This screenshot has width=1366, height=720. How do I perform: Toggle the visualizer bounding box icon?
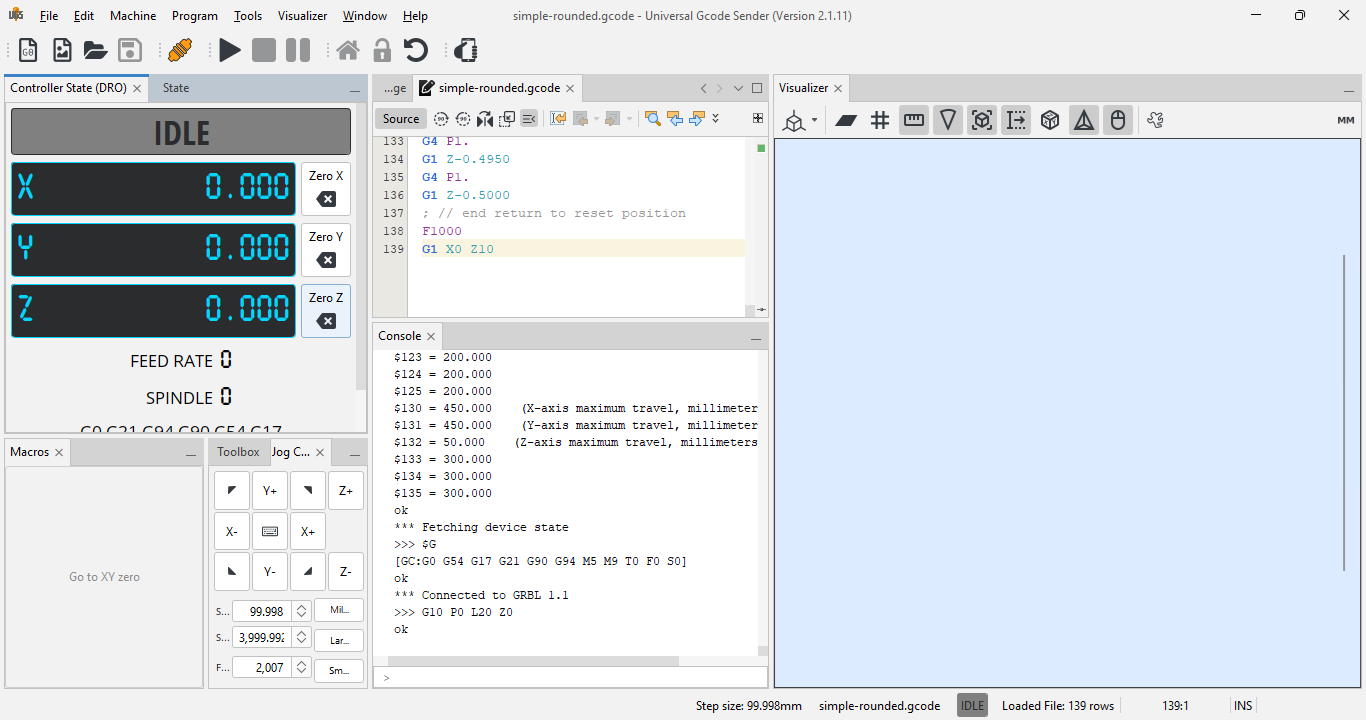[982, 121]
